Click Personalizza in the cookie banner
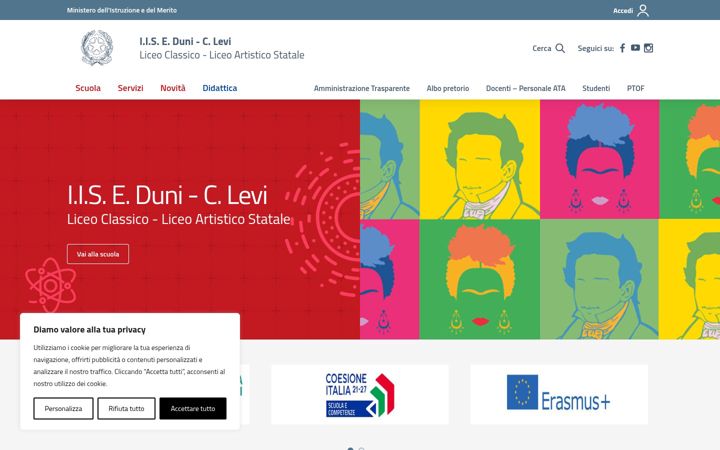Image resolution: width=720 pixels, height=450 pixels. coord(63,408)
